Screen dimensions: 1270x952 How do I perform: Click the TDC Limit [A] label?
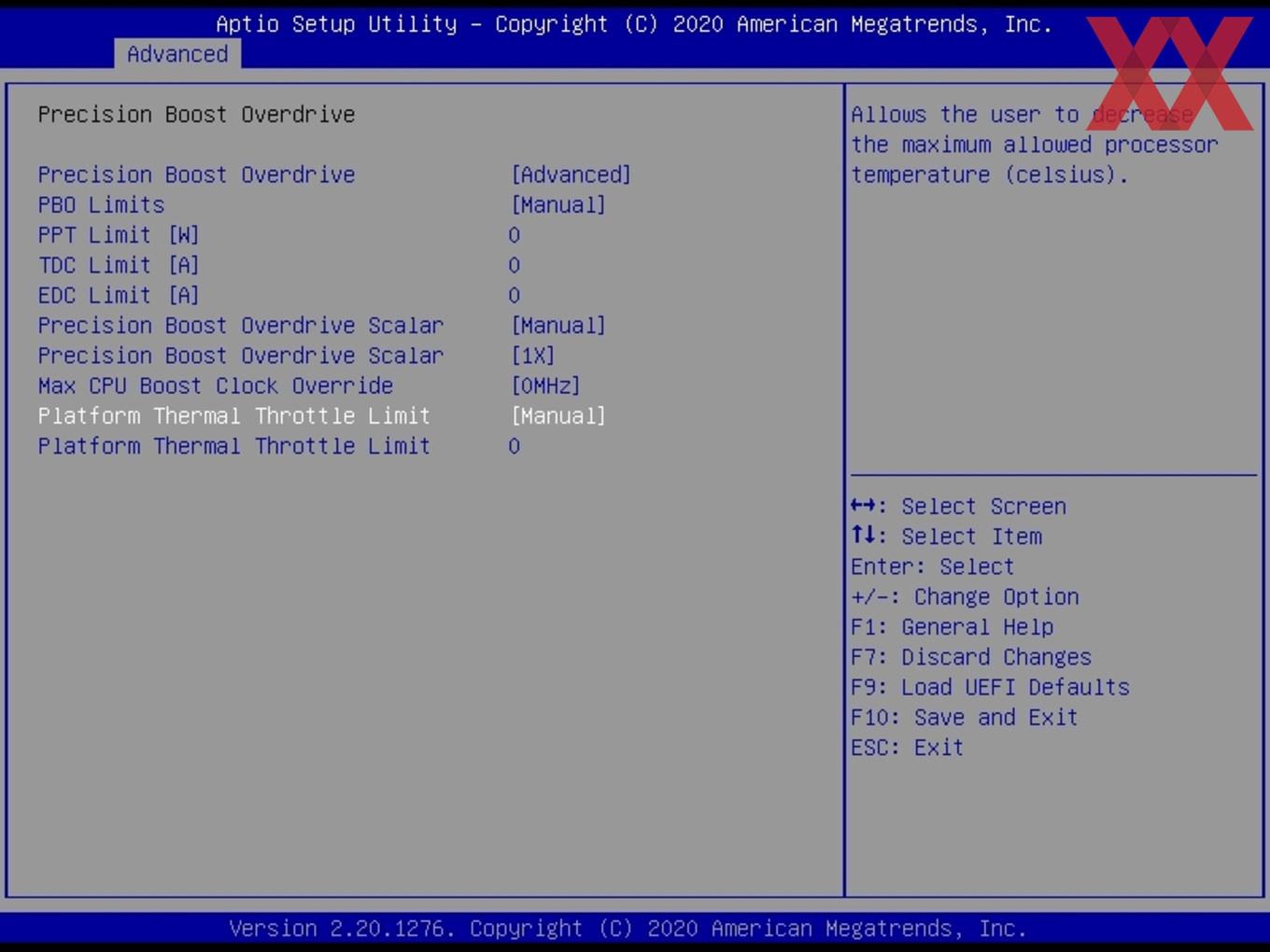119,265
